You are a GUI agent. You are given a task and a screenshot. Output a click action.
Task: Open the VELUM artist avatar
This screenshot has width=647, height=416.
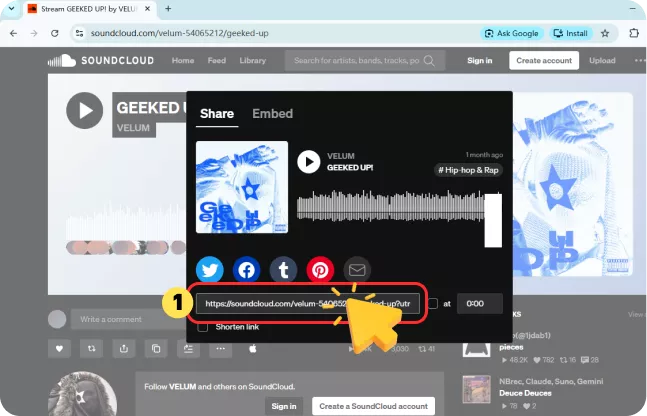(83, 394)
